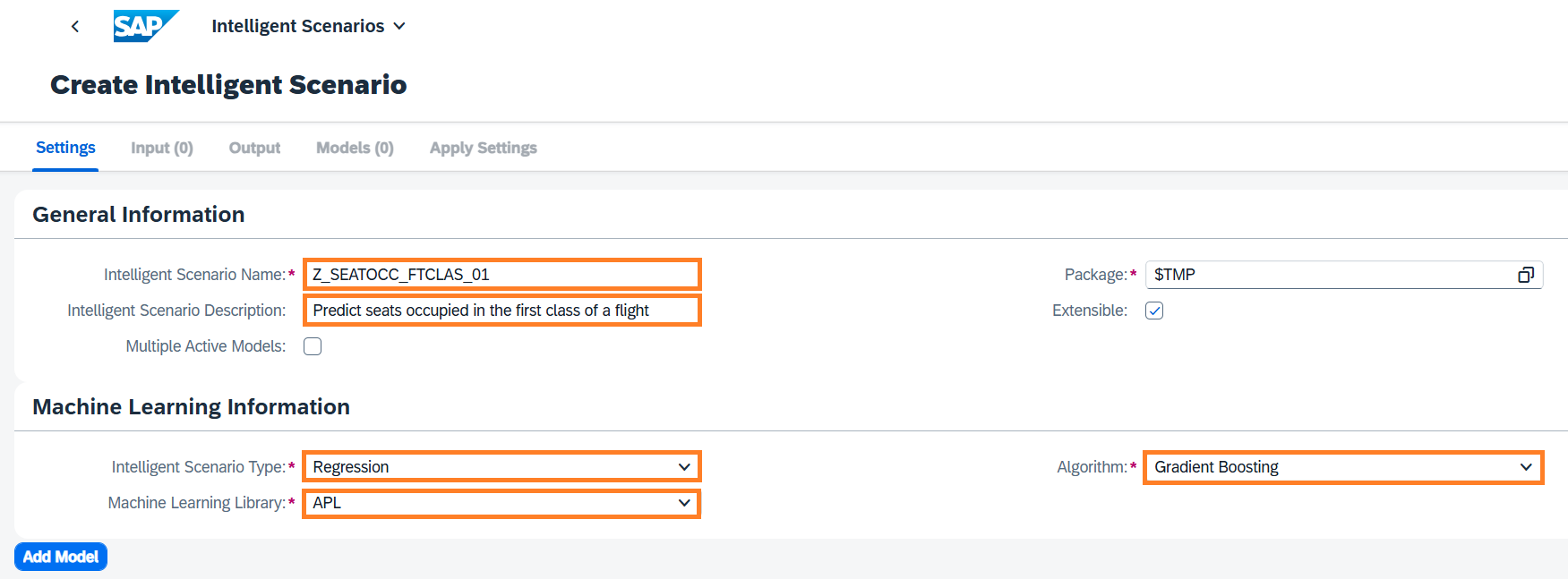Open the Apply Settings tab

(484, 148)
